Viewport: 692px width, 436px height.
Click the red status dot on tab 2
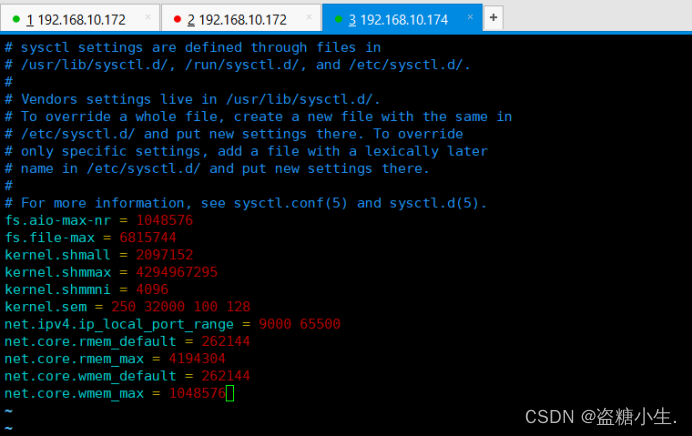click(177, 19)
